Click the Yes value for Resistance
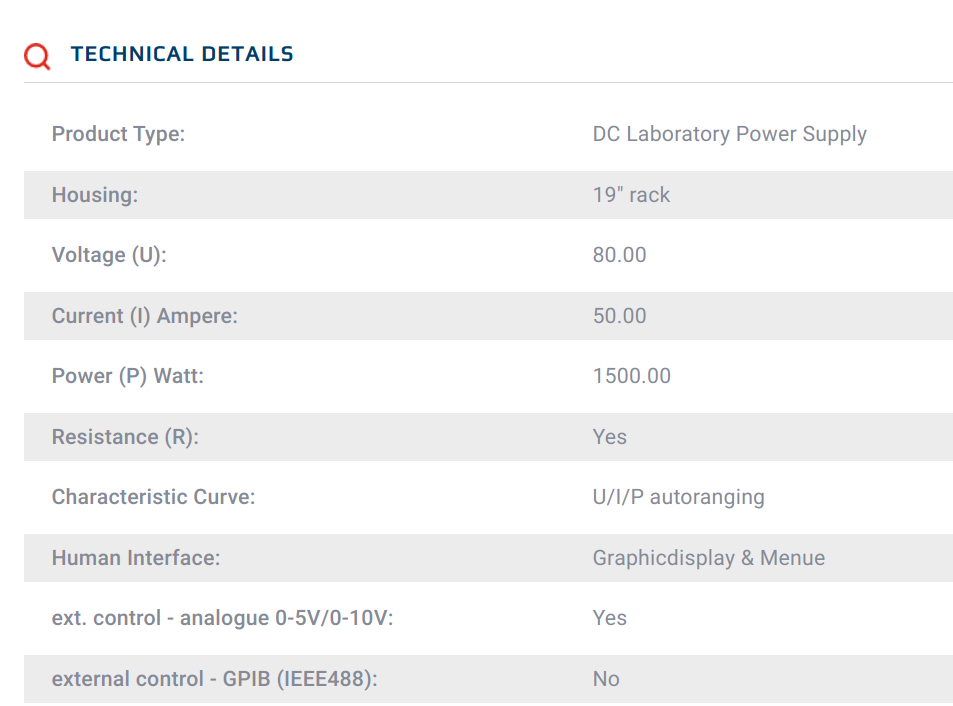 pyautogui.click(x=610, y=437)
